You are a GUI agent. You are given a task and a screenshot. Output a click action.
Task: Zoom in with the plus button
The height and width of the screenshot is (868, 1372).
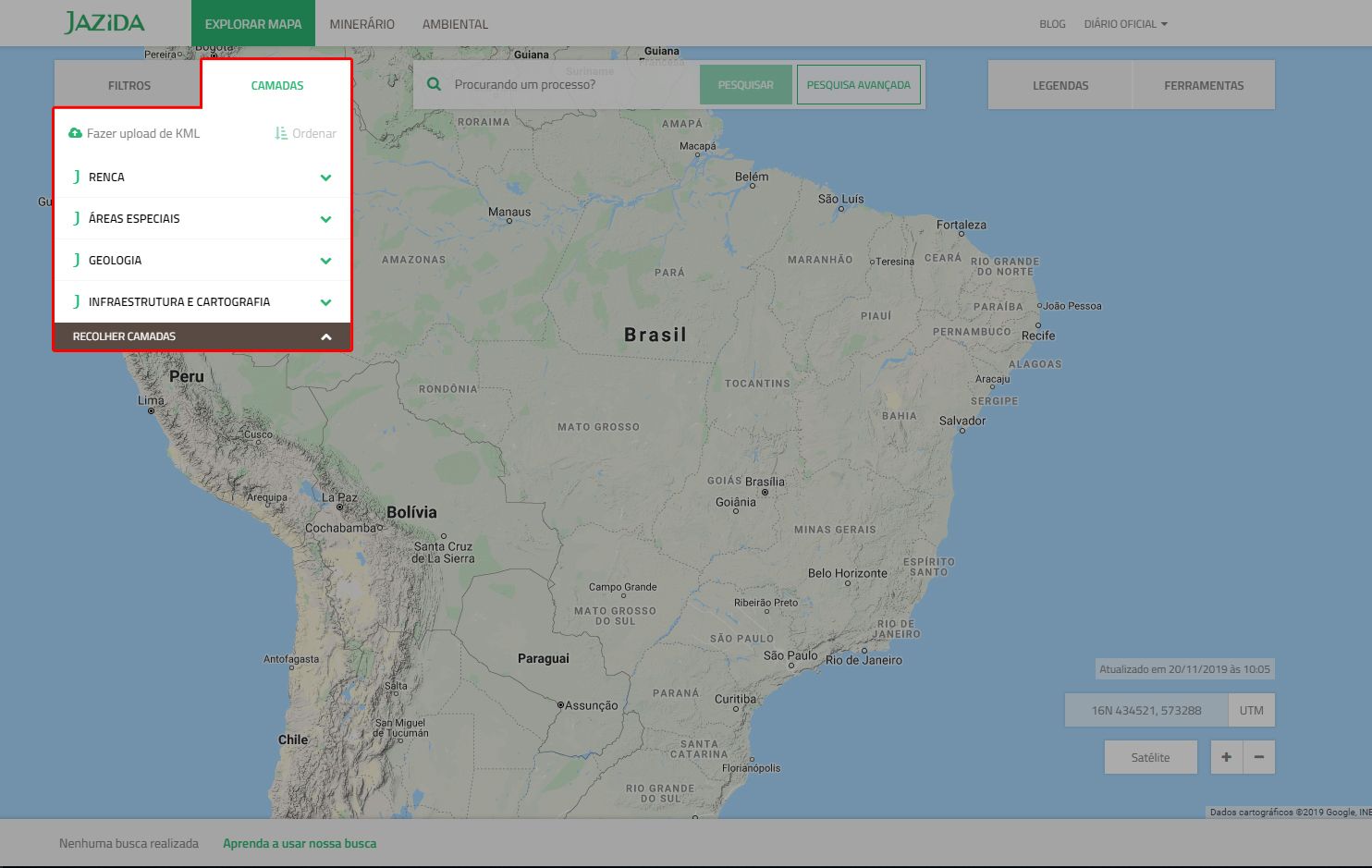pos(1226,757)
